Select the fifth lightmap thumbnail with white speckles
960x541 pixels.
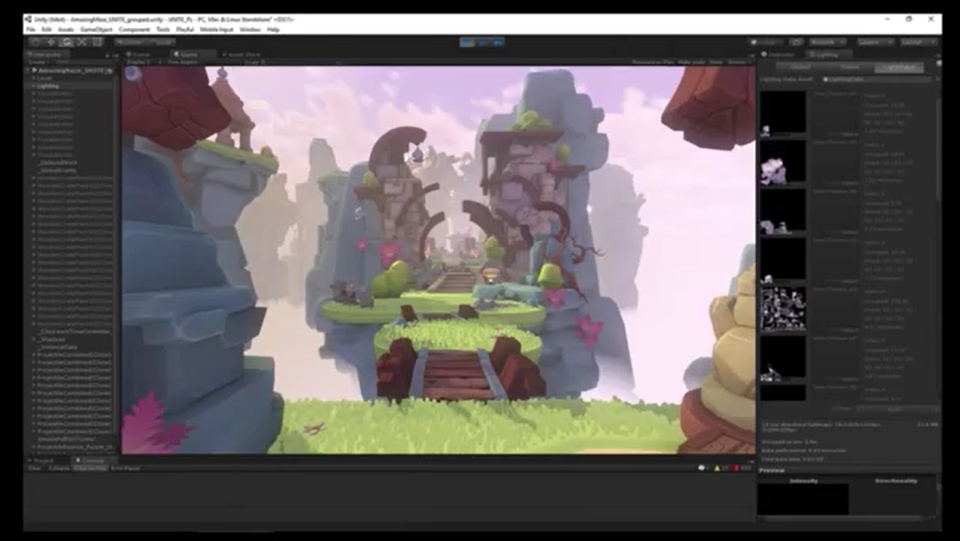tap(783, 309)
